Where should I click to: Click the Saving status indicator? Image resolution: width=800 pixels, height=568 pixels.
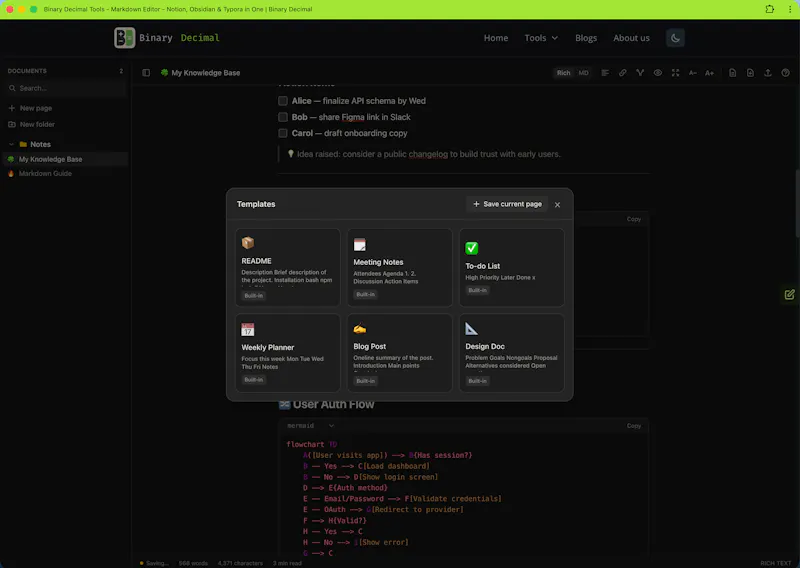point(154,563)
